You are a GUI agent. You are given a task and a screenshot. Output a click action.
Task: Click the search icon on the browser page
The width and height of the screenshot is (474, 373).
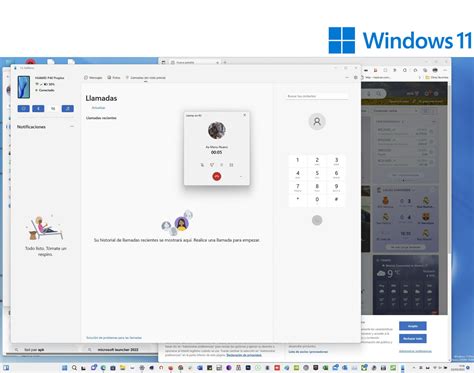pyautogui.click(x=379, y=94)
